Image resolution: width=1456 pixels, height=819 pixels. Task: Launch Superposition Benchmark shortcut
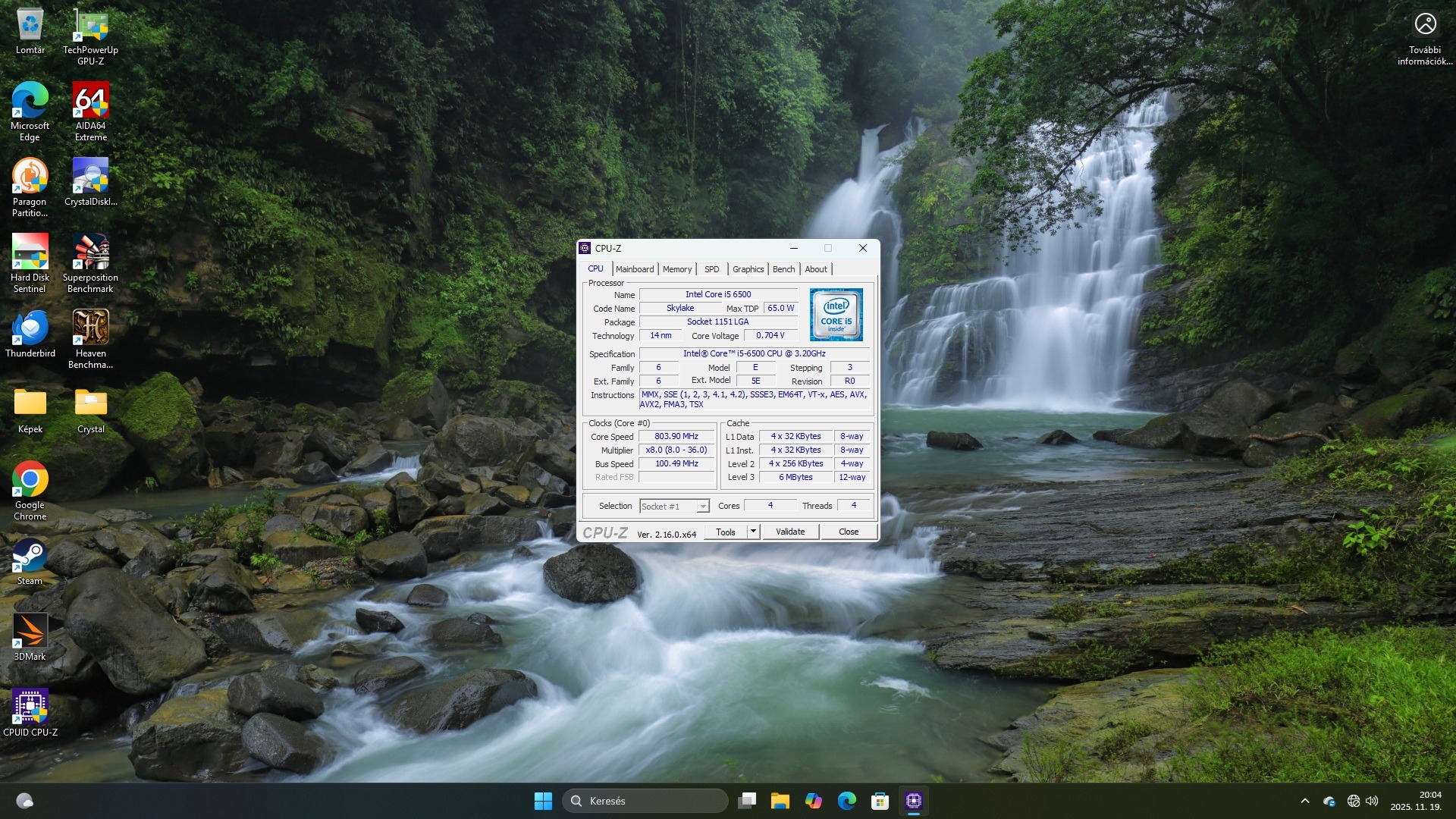[90, 253]
